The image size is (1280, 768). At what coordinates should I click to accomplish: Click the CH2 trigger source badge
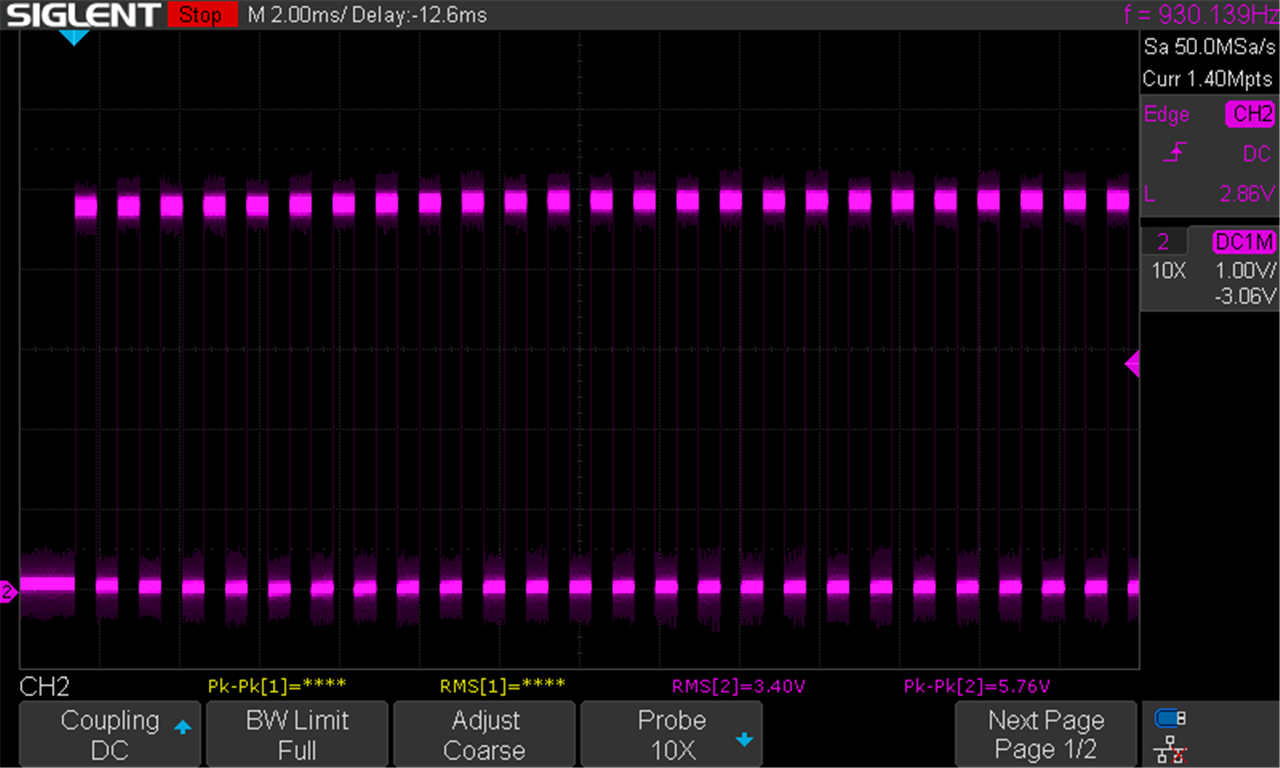pyautogui.click(x=1251, y=115)
